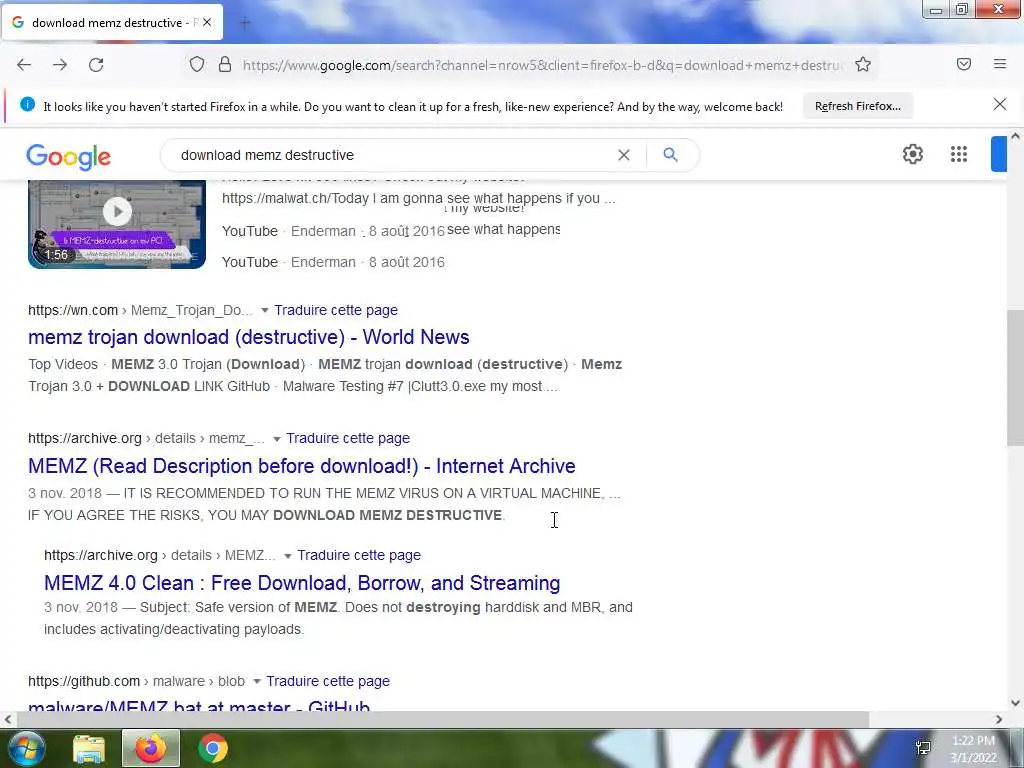The height and width of the screenshot is (768, 1024).
Task: Open the taskbar clock showing 1:22 PM
Action: coord(974,749)
